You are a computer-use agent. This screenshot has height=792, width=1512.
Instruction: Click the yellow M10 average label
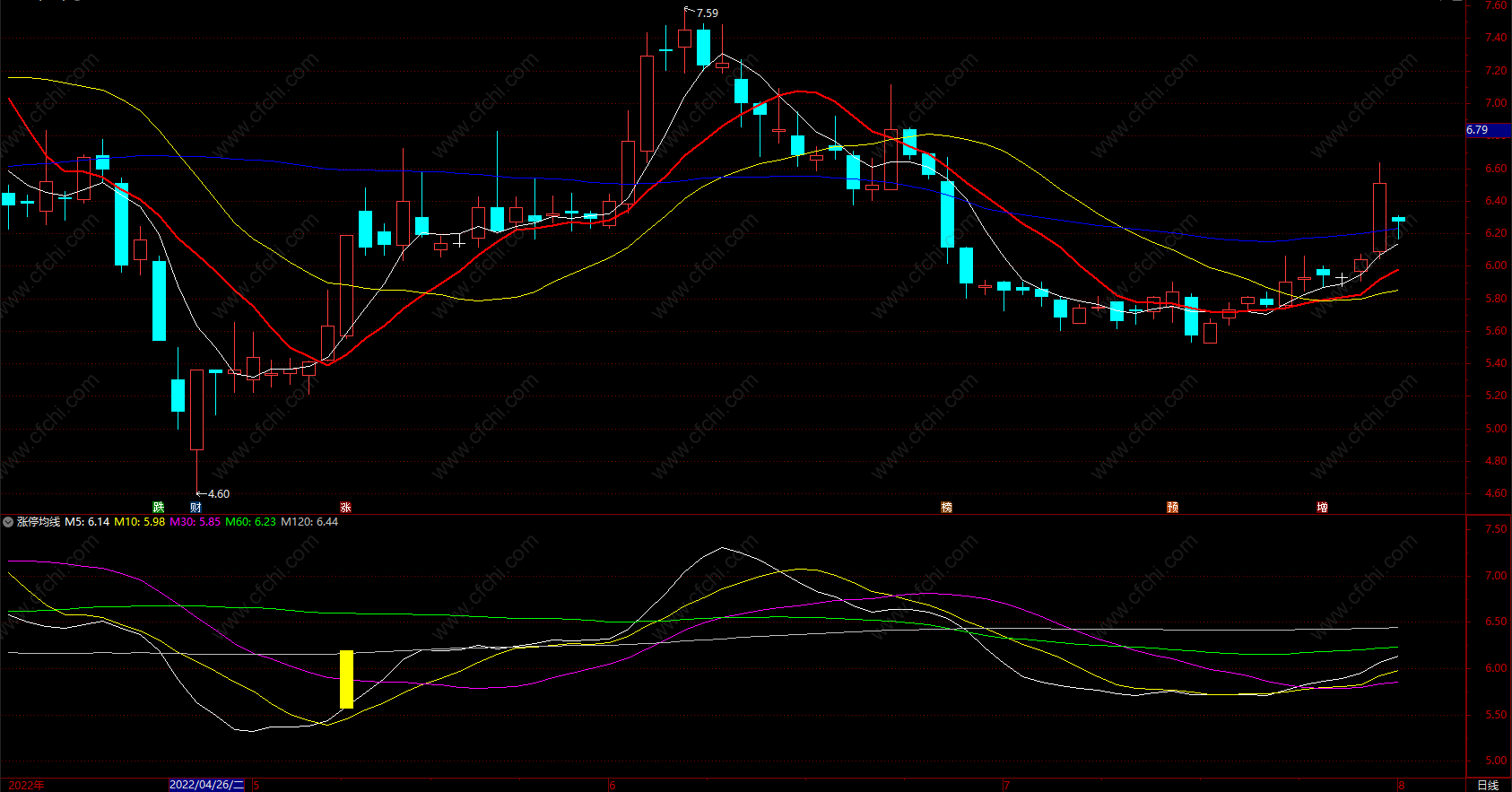coord(139,522)
